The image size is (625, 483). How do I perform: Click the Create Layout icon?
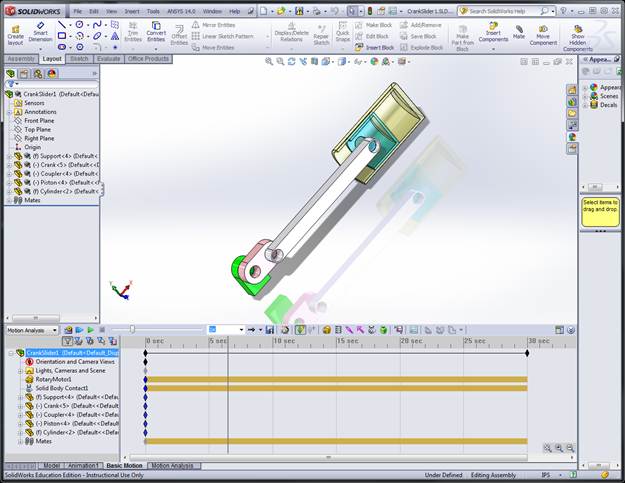click(x=15, y=32)
